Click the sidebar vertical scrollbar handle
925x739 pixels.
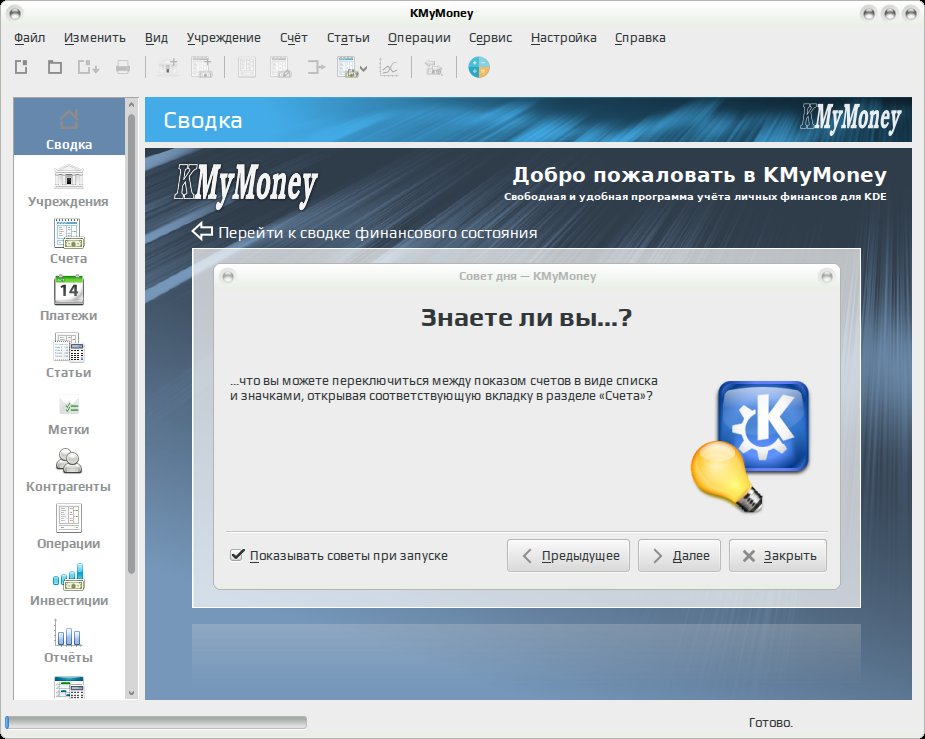tap(132, 342)
